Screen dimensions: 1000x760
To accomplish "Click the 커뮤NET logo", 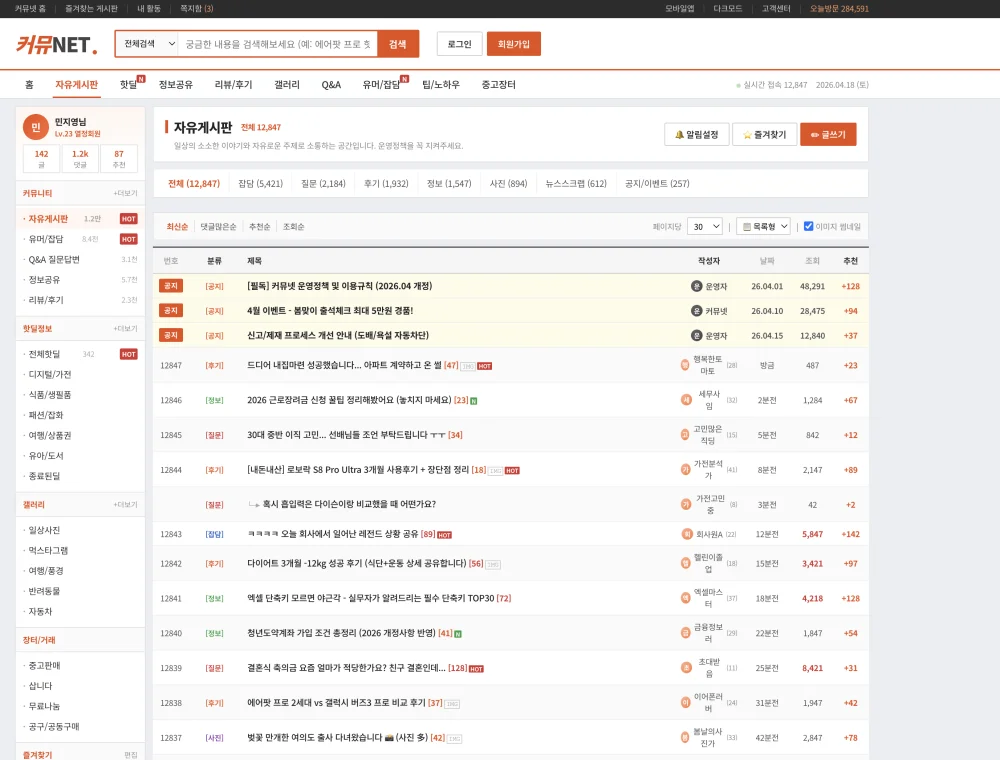I will (57, 44).
